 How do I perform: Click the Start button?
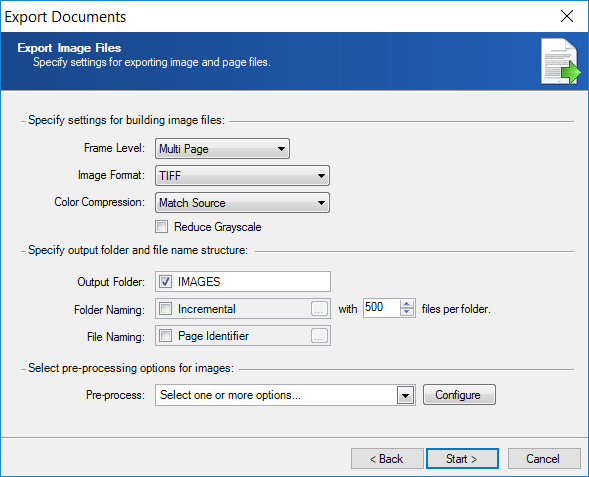(x=462, y=459)
